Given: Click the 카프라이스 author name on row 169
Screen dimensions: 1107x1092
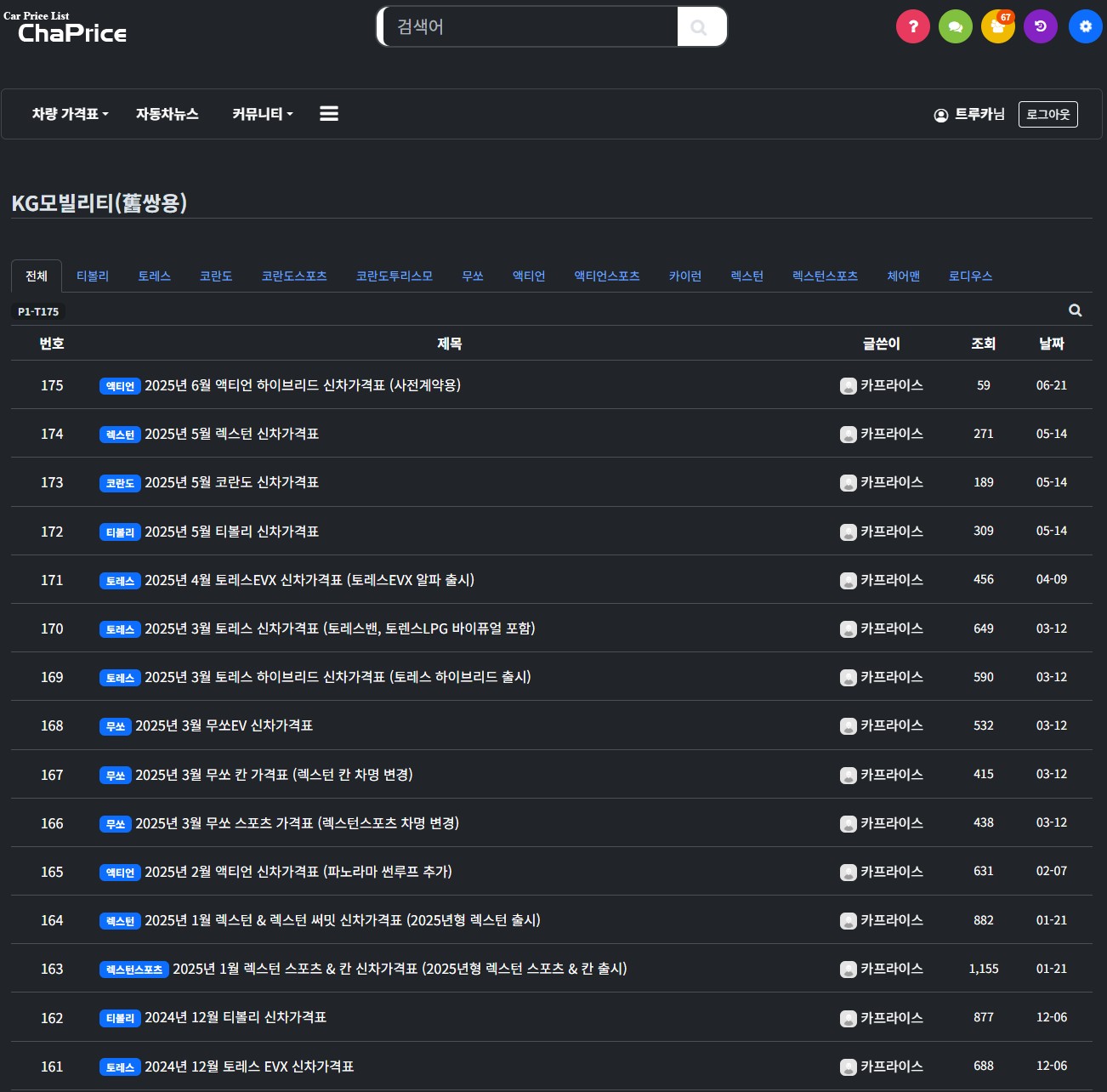Looking at the screenshot, I should click(x=892, y=677).
